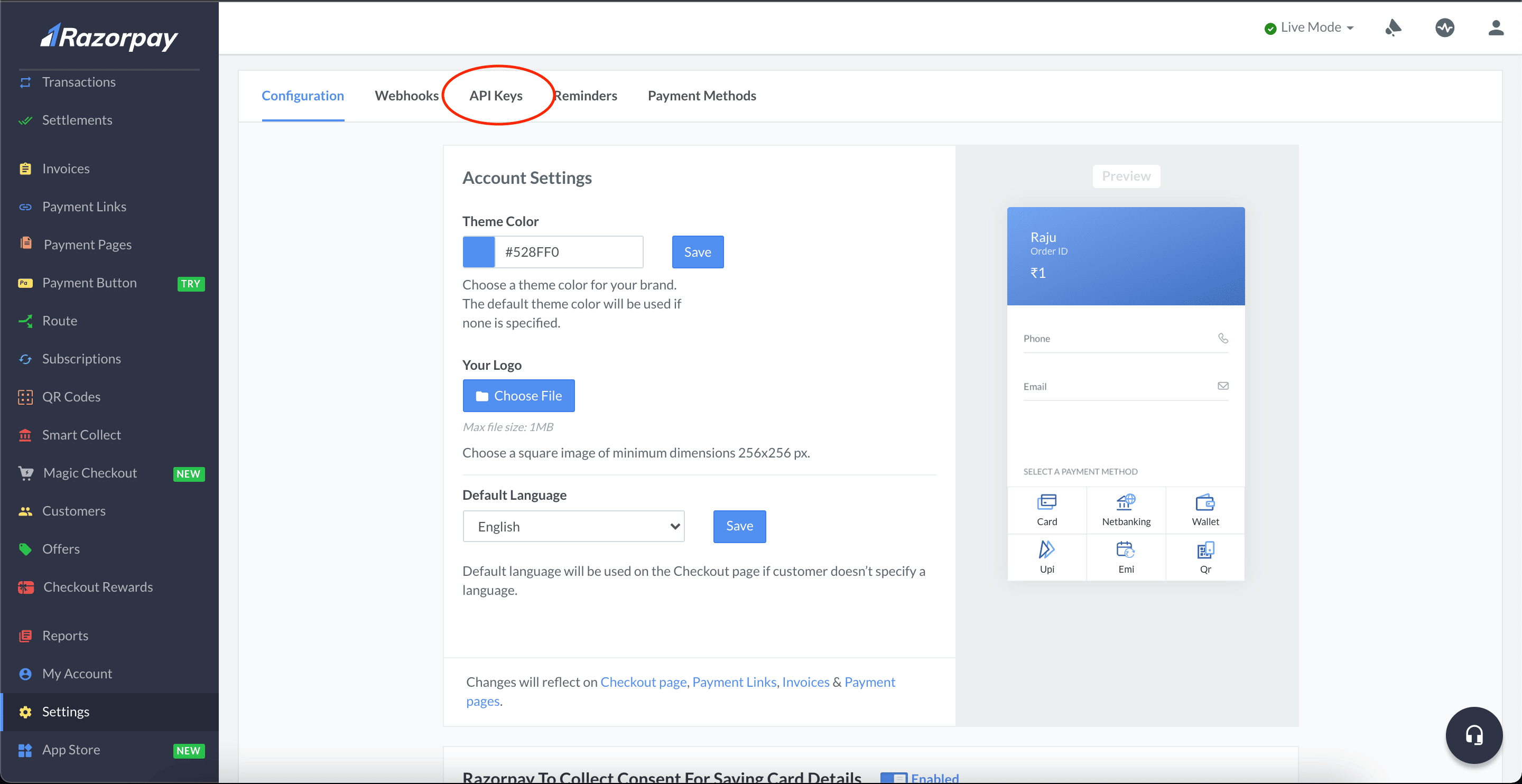Click the Preview button
Screen dimensions: 1522x784
coord(1126,176)
